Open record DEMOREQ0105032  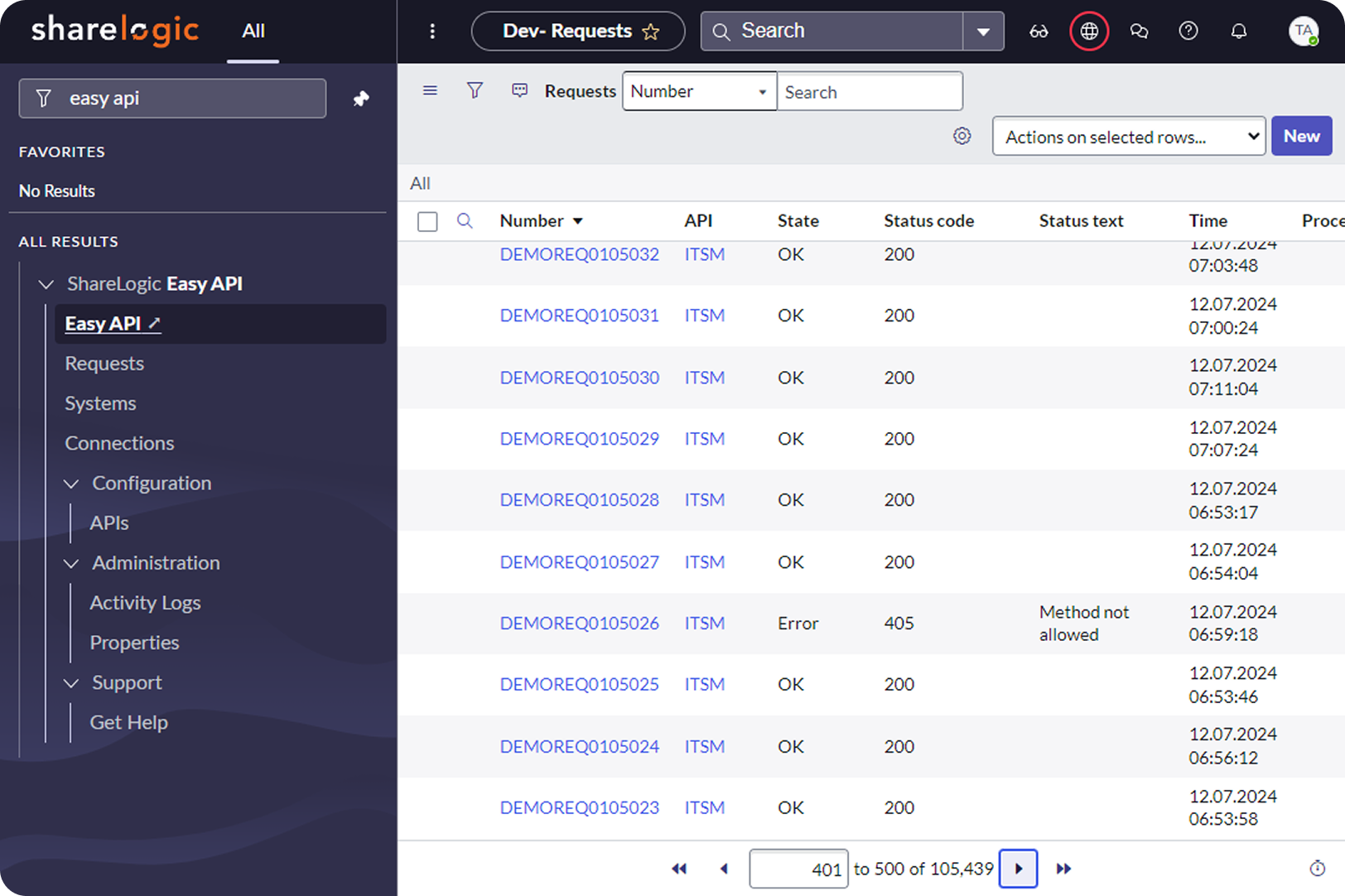[x=580, y=254]
